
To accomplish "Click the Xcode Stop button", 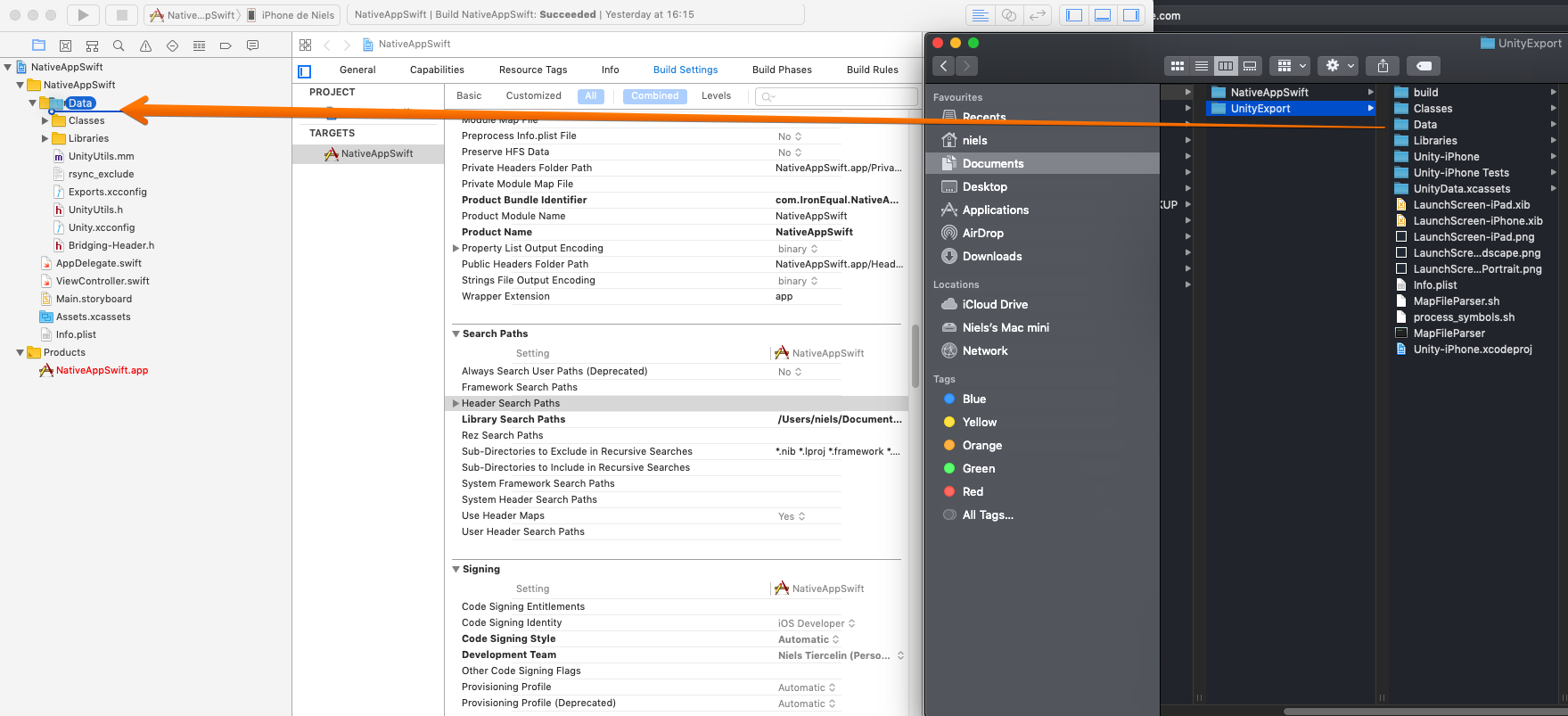I will coord(122,14).
